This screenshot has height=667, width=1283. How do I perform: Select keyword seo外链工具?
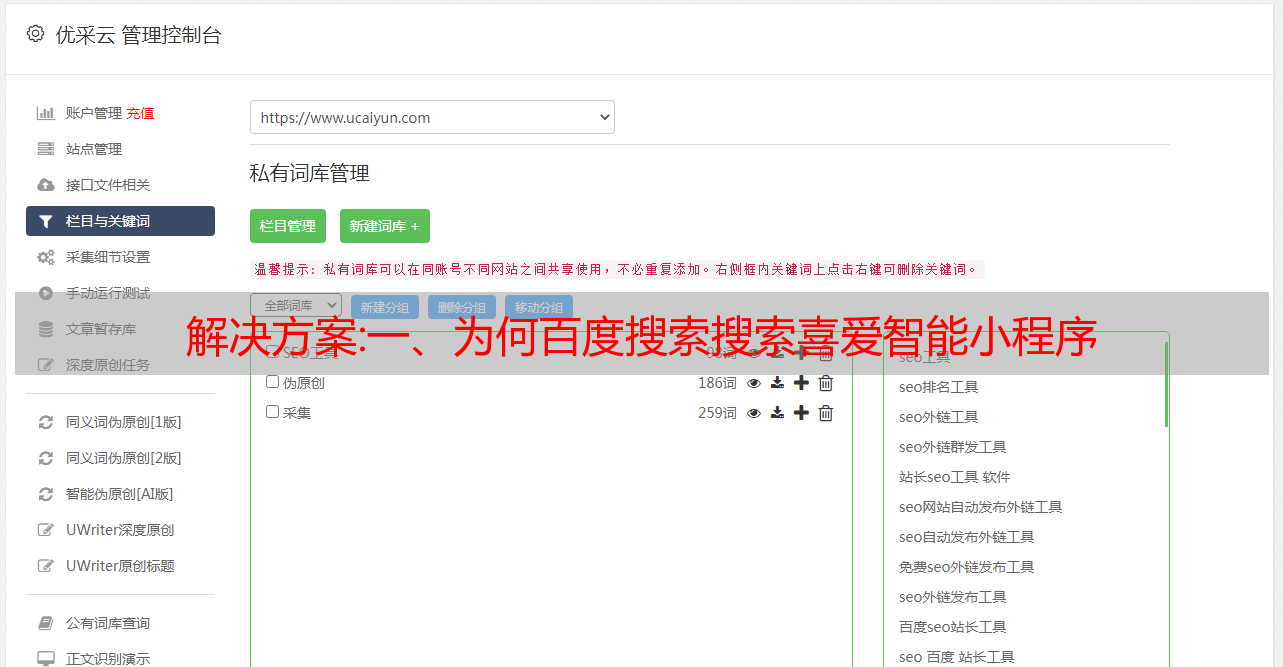tap(939, 417)
